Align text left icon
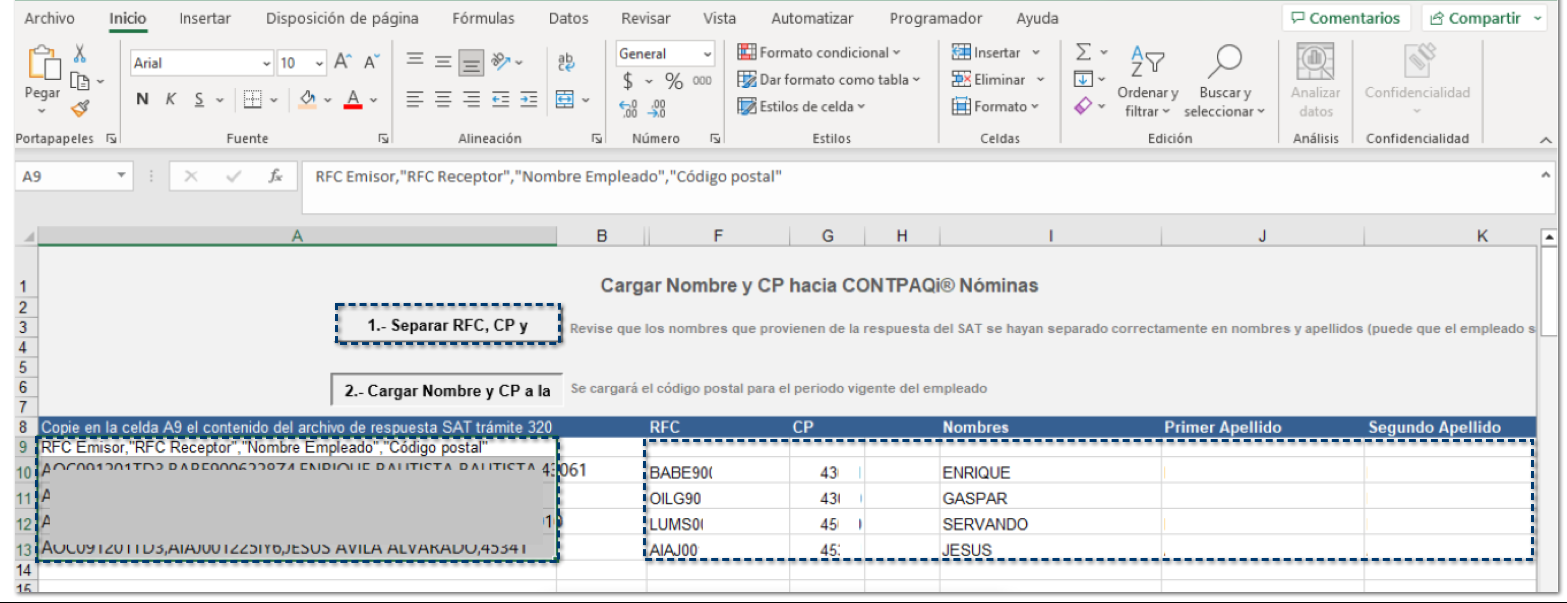The image size is (1567, 603). click(x=415, y=99)
